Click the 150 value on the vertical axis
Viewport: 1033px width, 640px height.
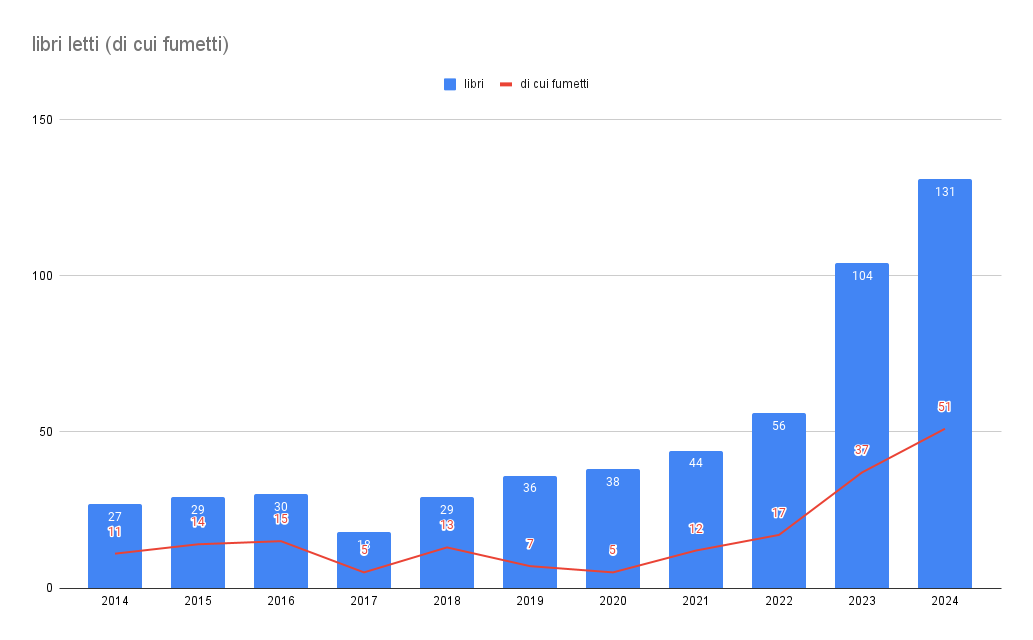(x=42, y=120)
